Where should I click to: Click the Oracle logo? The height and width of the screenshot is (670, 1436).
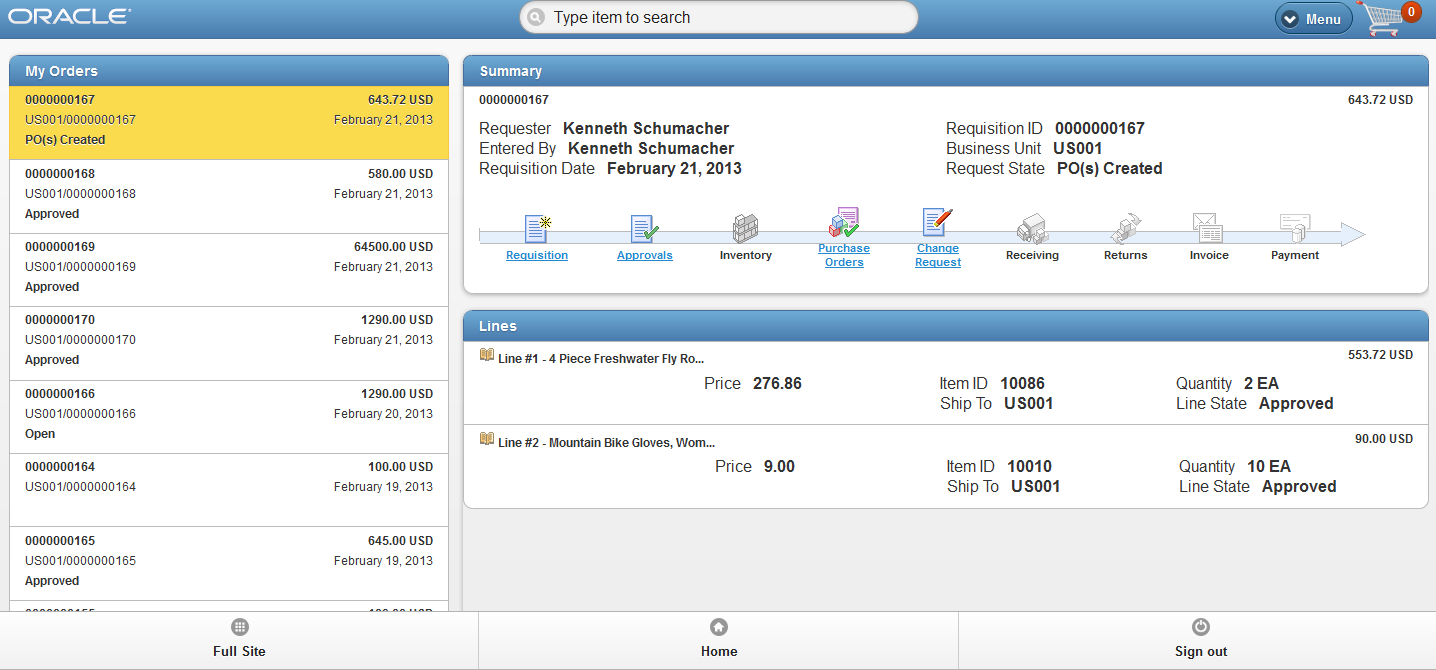[x=69, y=17]
